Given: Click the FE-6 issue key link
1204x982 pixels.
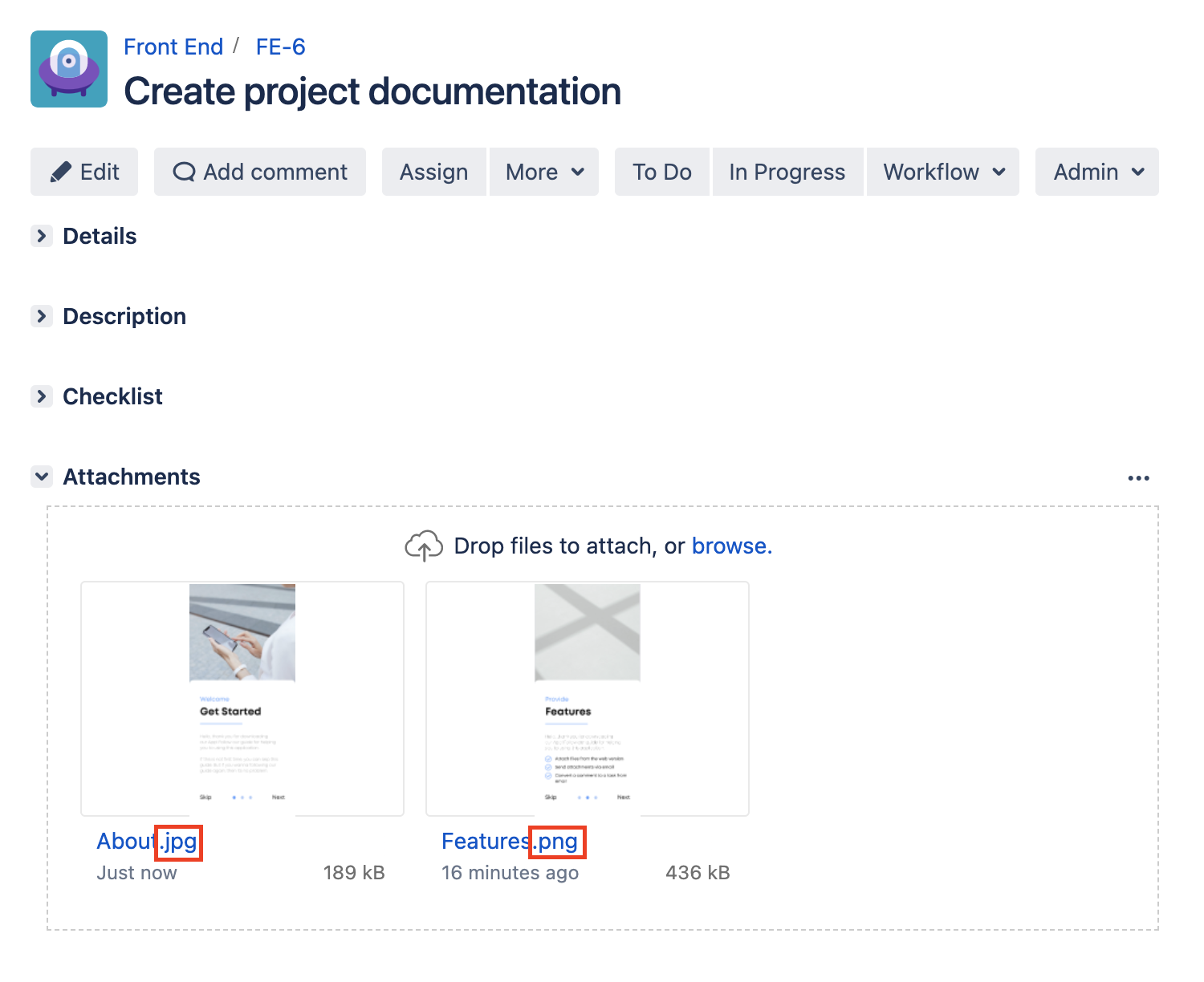Looking at the screenshot, I should pos(280,47).
